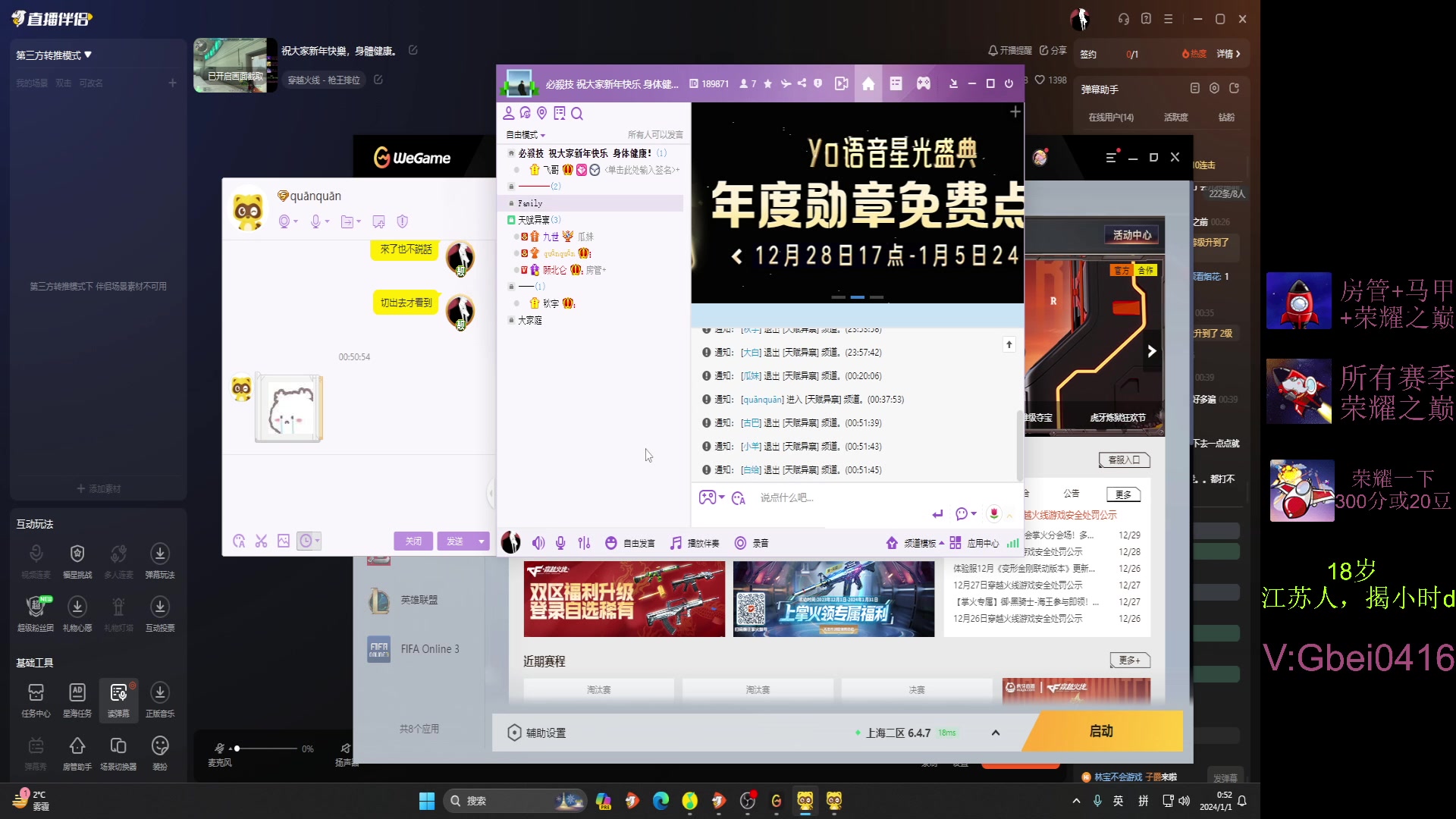1456x819 pixels.
Task: Open 福星挑战 shield icon
Action: [x=77, y=561]
